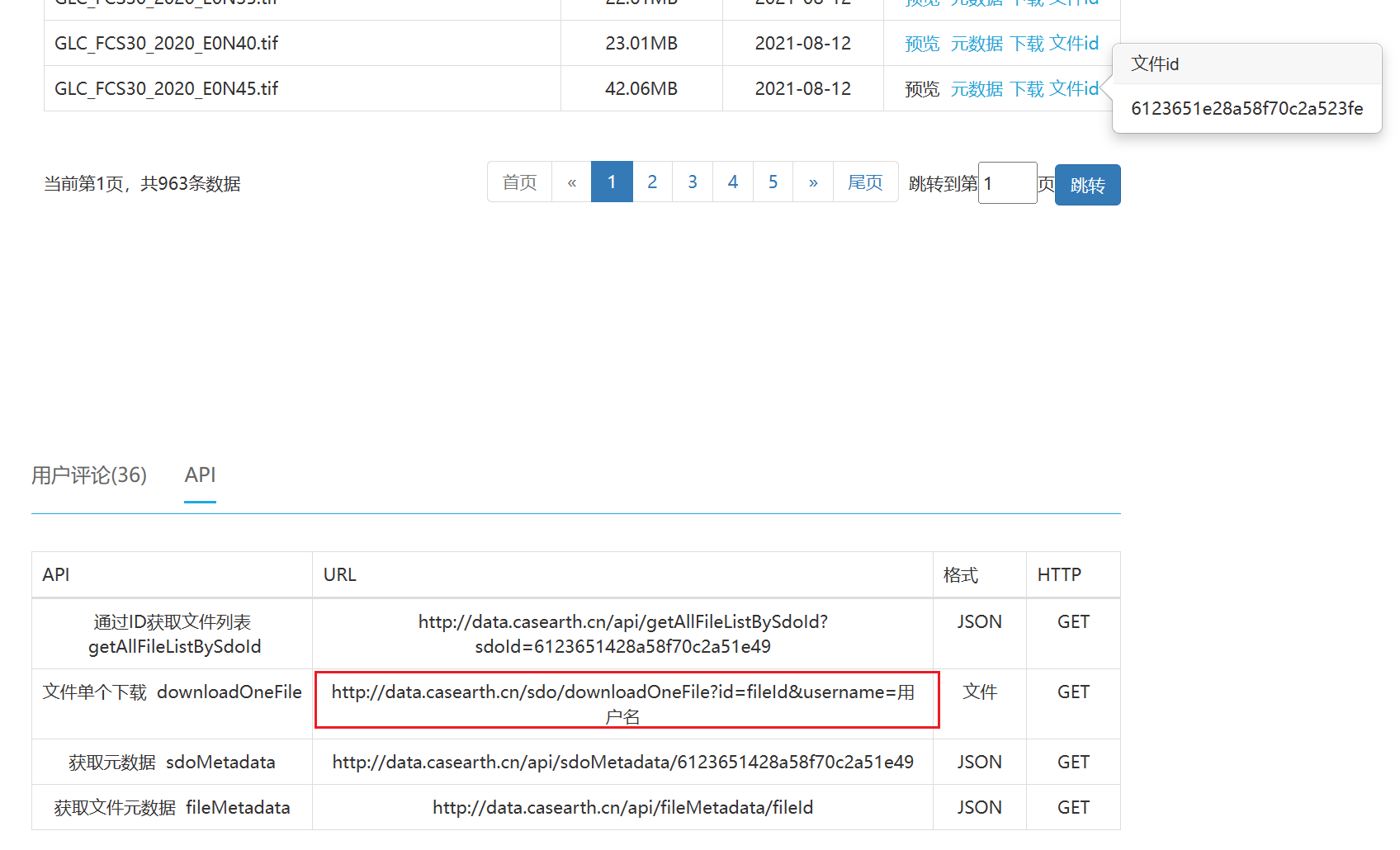This screenshot has height=850, width=1400.
Task: Open the getAllFileListBySdoId API URL
Action: pos(622,634)
